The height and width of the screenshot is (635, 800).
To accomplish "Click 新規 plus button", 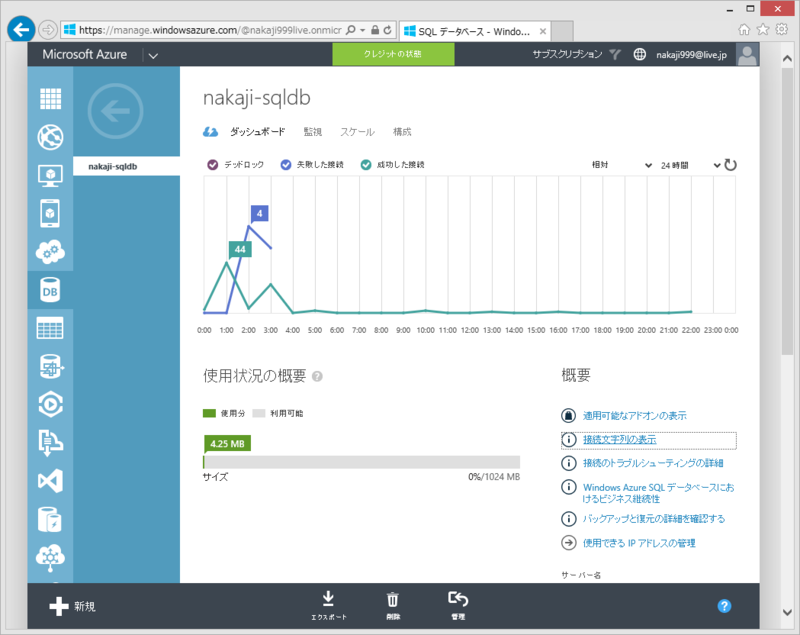I will coord(72,606).
